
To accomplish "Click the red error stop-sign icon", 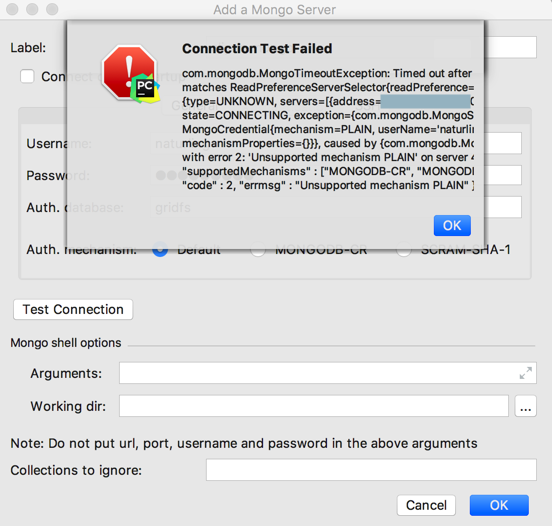I will (x=129, y=71).
